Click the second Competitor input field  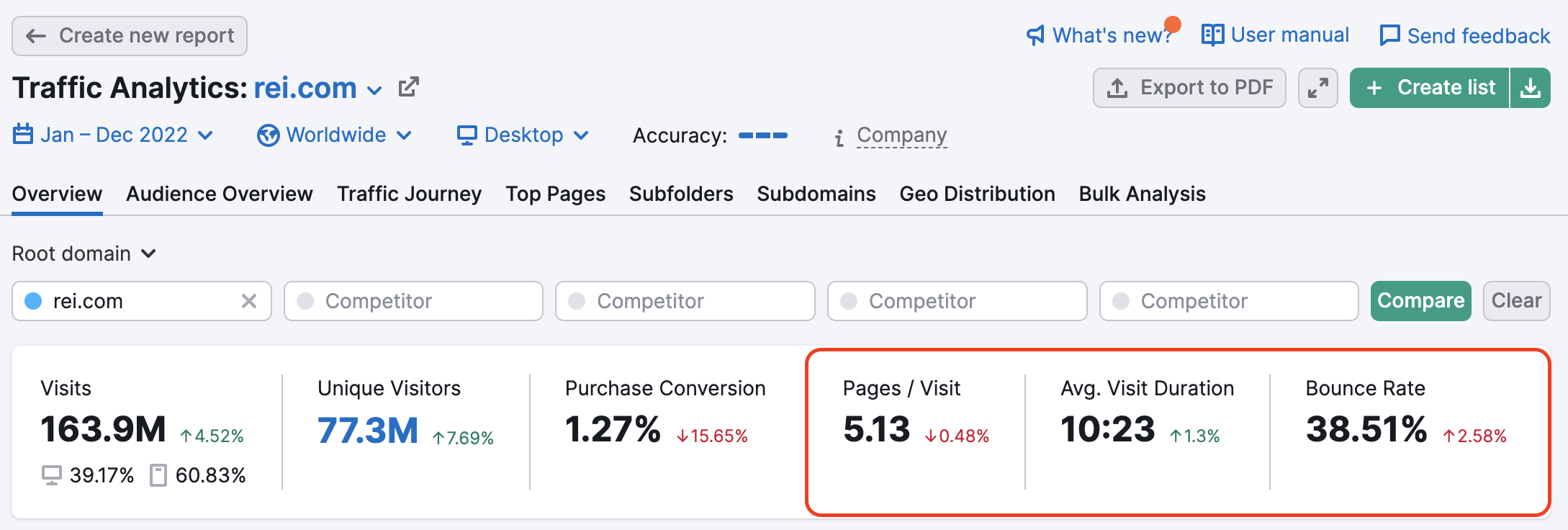pos(685,301)
